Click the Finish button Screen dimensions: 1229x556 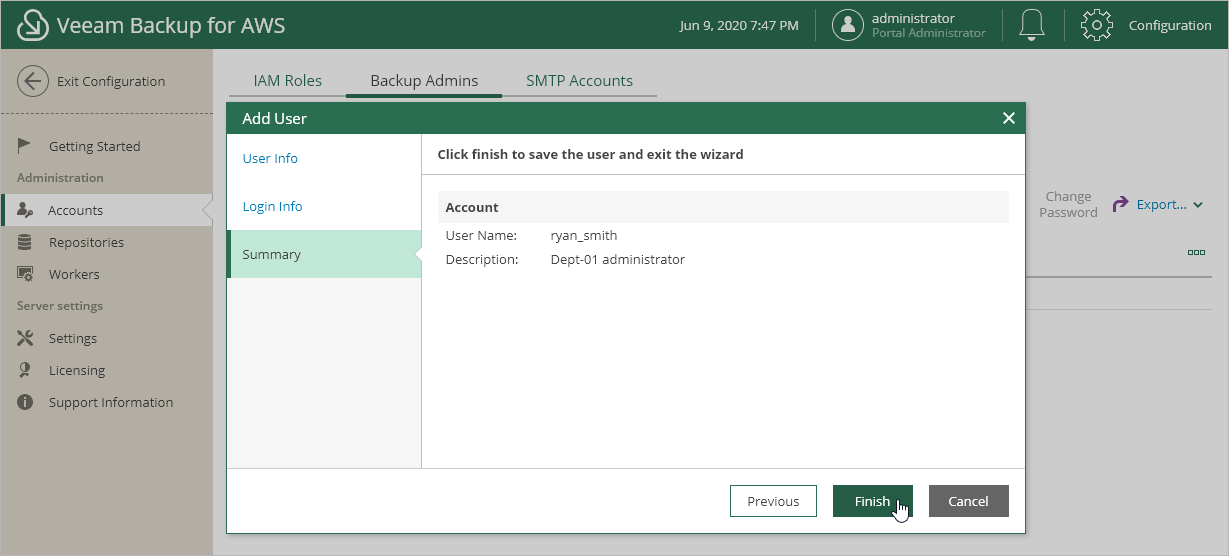tap(872, 501)
